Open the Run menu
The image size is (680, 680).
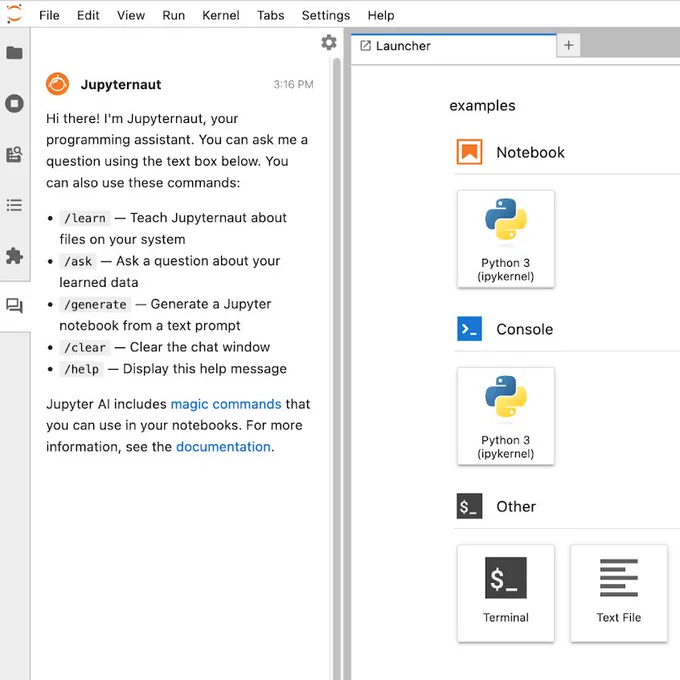(173, 15)
